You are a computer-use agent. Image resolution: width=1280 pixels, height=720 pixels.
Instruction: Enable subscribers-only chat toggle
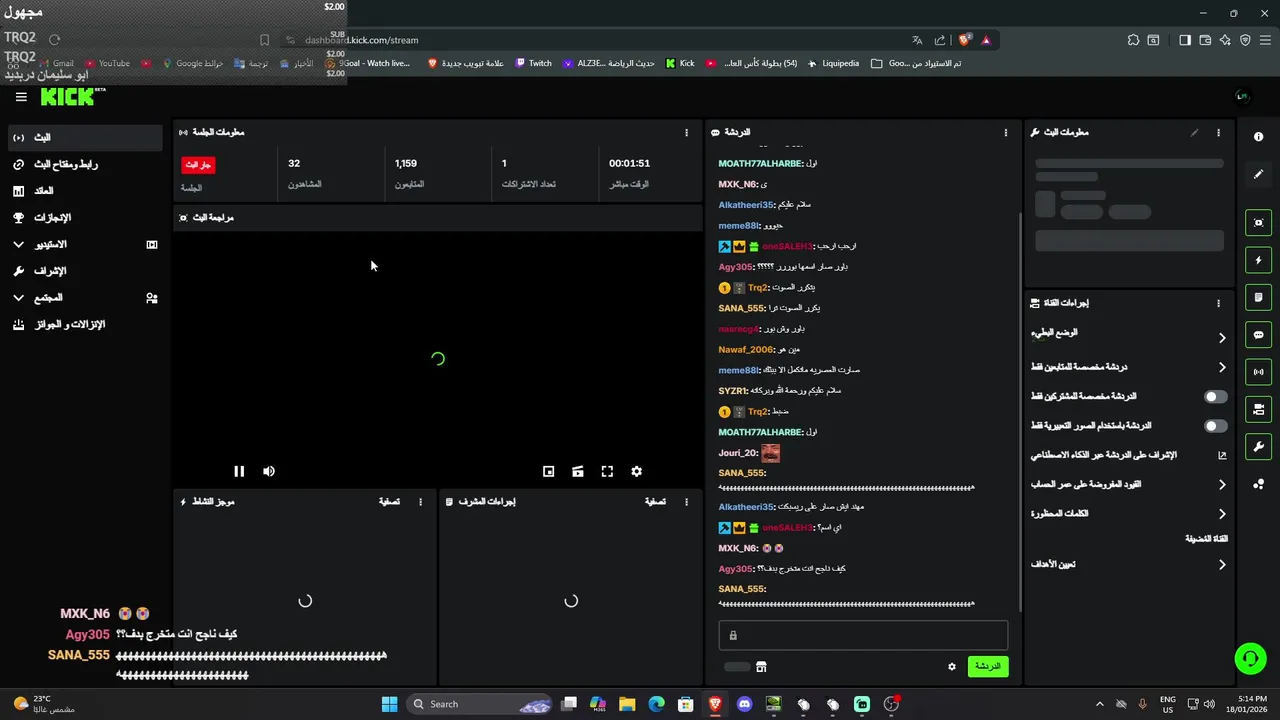pos(1215,397)
